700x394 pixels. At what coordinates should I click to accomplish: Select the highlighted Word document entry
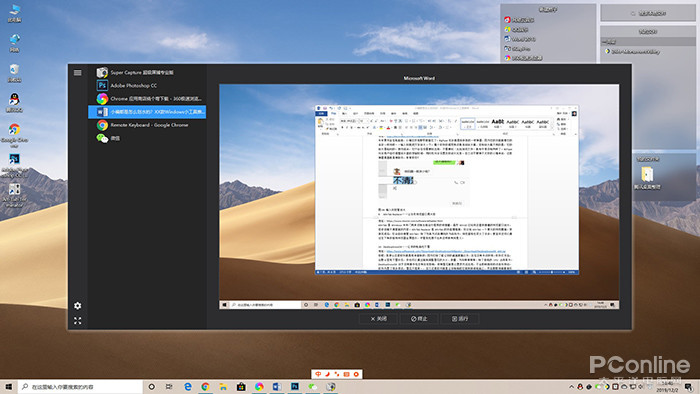[147, 112]
